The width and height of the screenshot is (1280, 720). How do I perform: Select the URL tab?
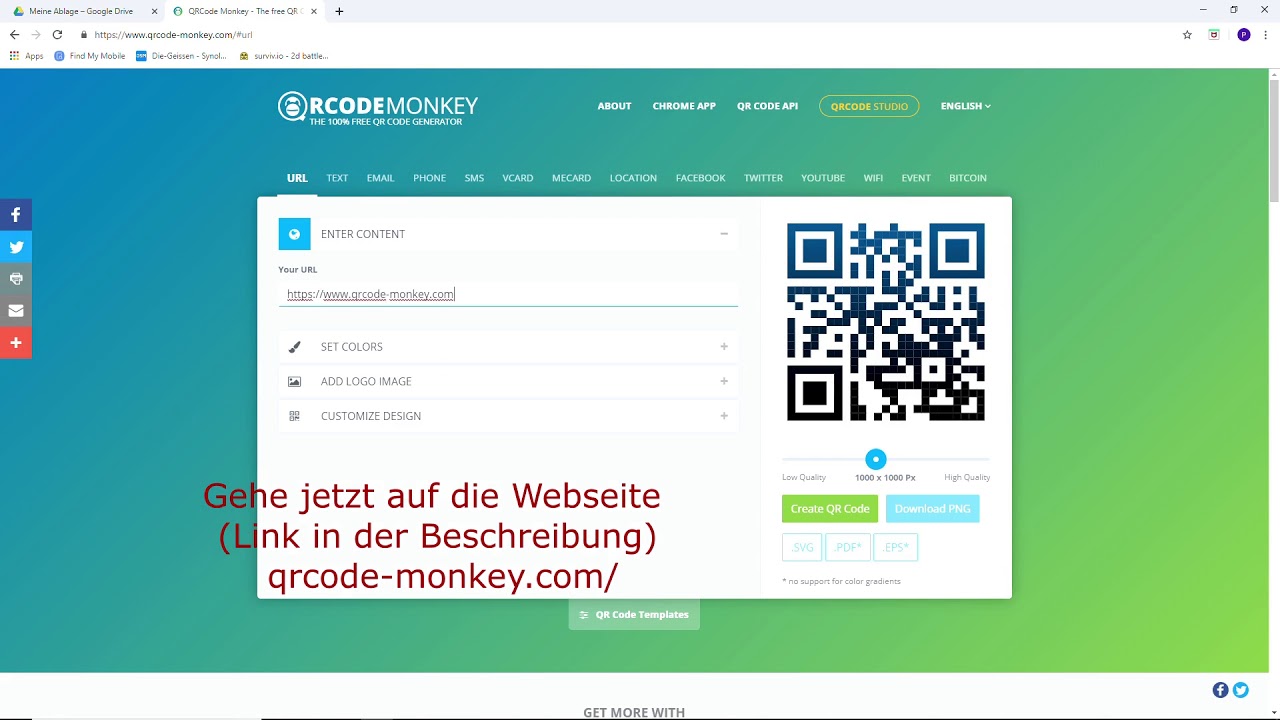pos(297,178)
